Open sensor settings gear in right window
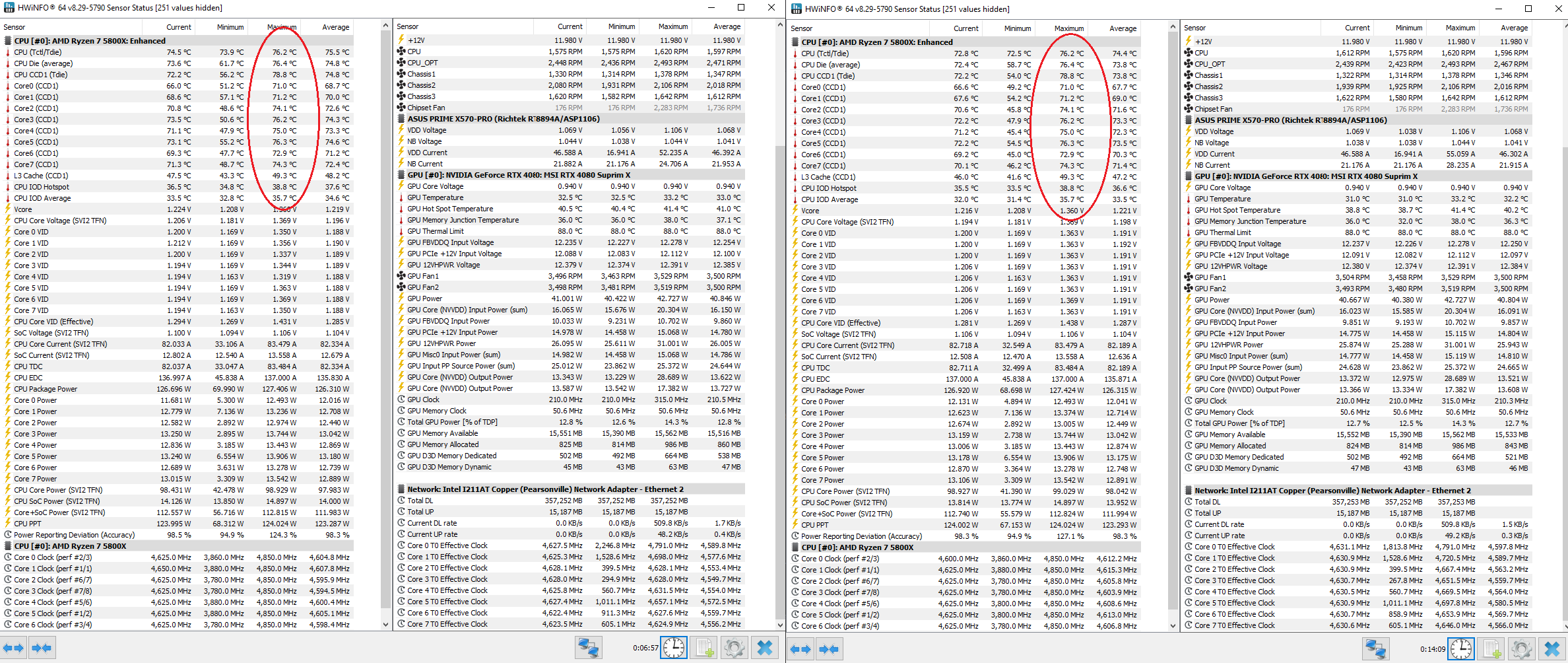The image size is (1568, 663). 1521,649
